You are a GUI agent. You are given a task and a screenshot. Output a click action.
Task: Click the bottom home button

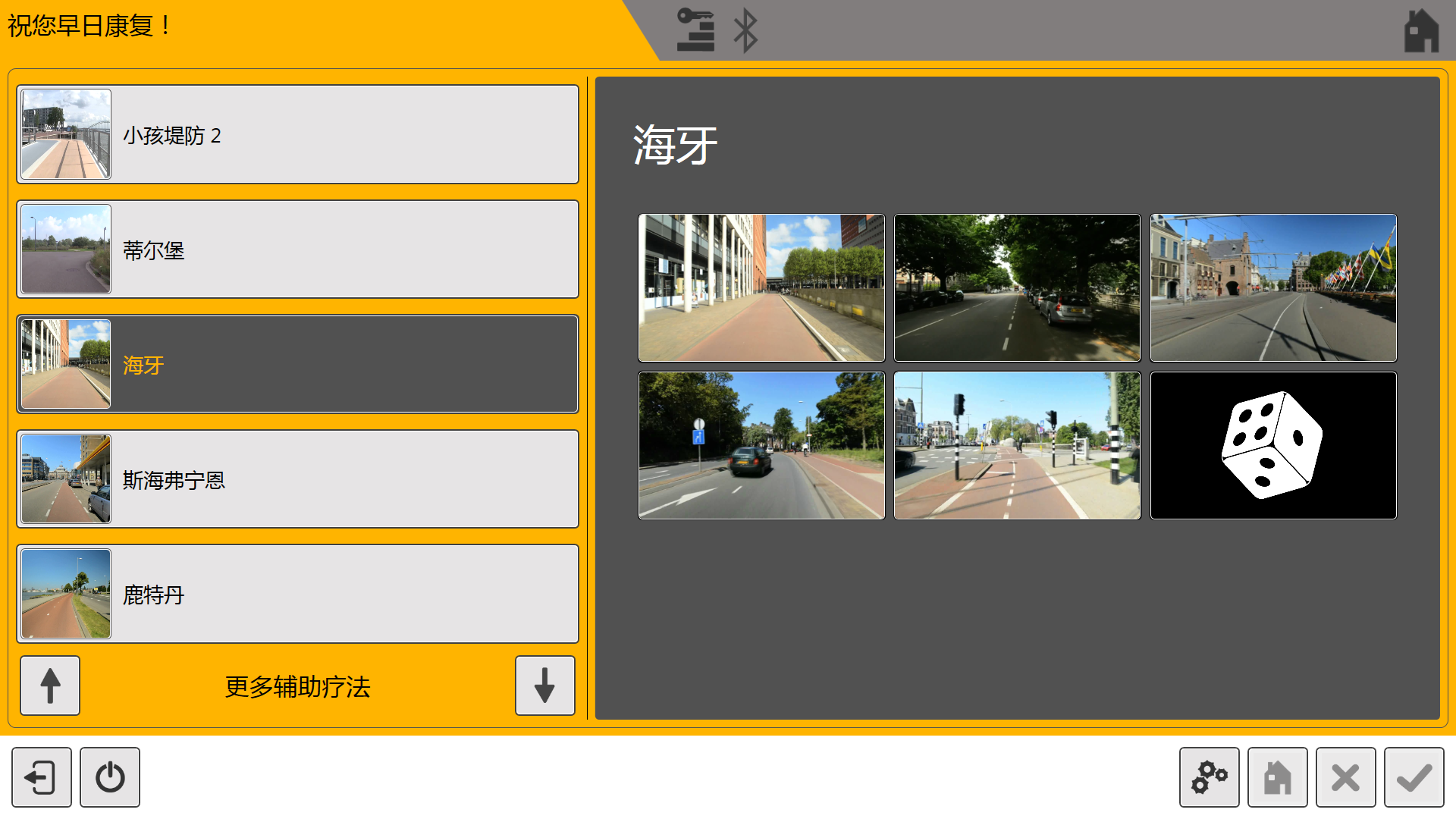(x=1277, y=777)
